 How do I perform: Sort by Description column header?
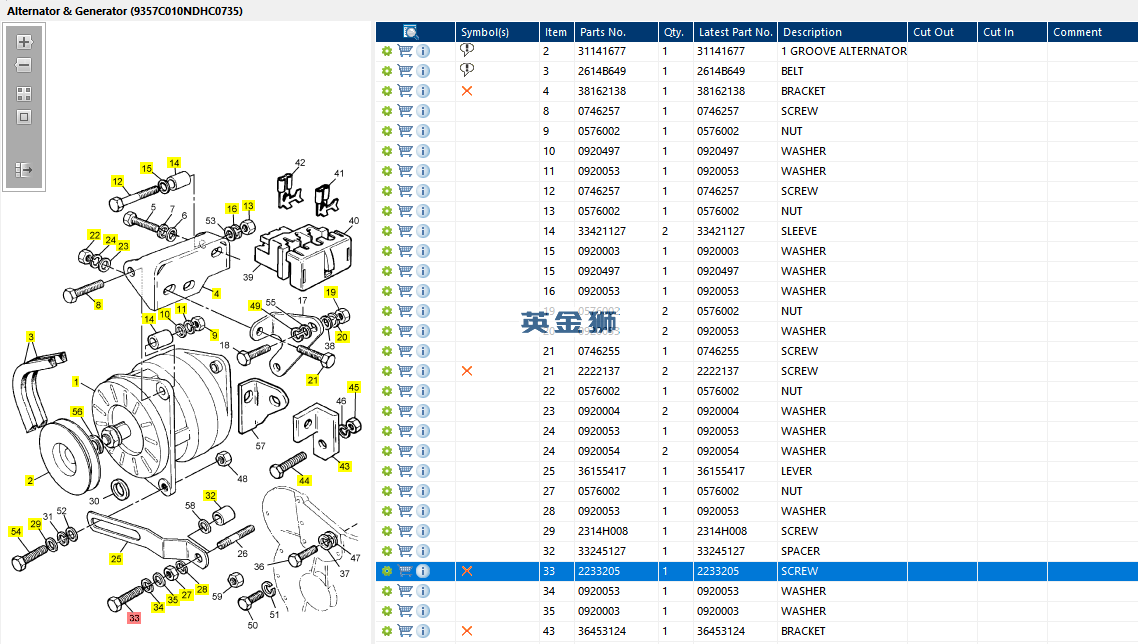[842, 32]
